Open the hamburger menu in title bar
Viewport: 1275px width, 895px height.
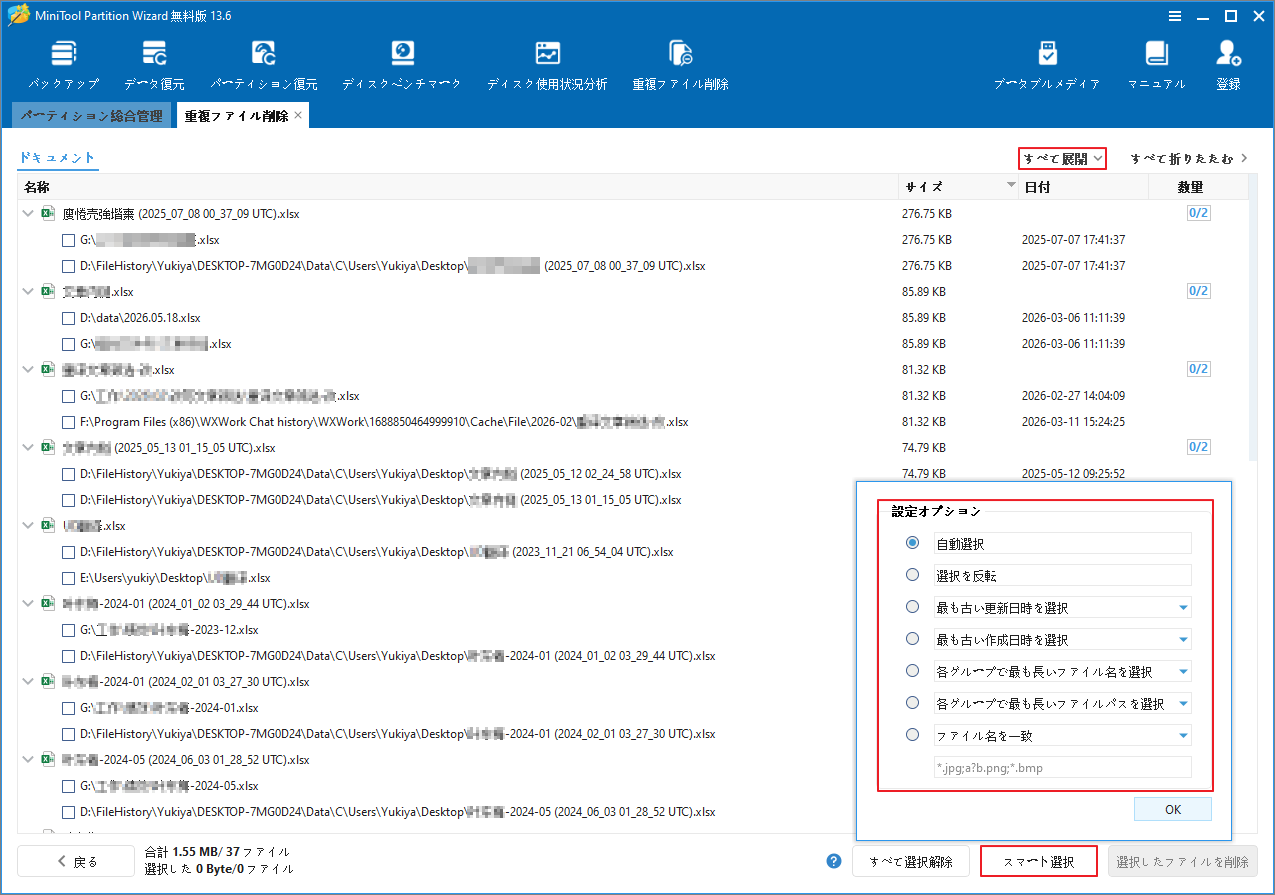1175,16
